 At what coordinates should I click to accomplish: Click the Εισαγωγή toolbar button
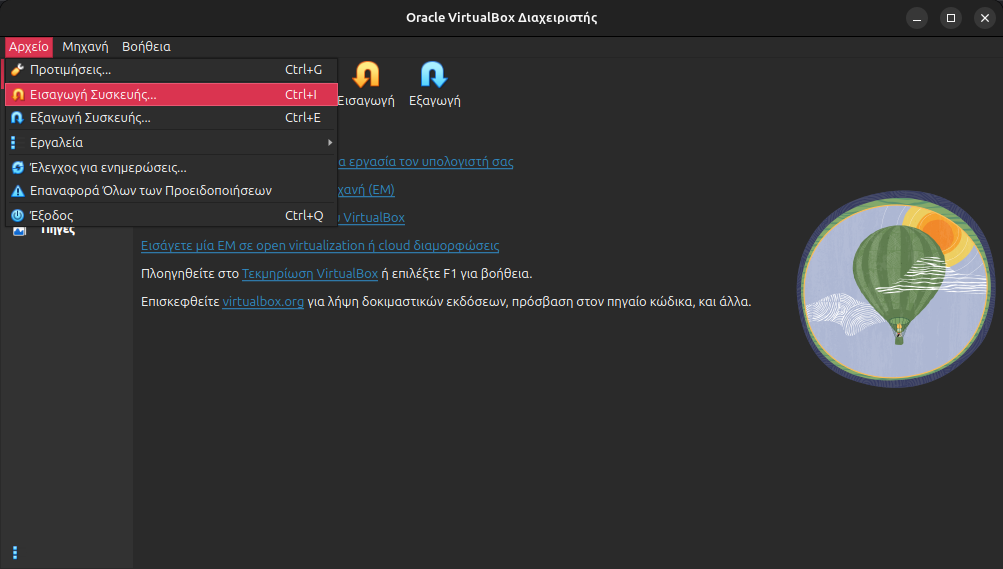pyautogui.click(x=367, y=84)
